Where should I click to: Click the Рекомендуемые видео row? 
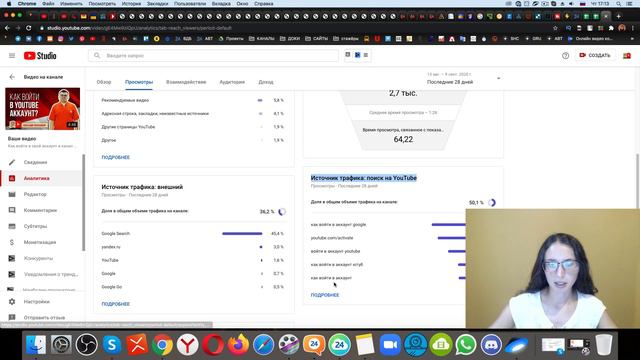click(x=193, y=100)
